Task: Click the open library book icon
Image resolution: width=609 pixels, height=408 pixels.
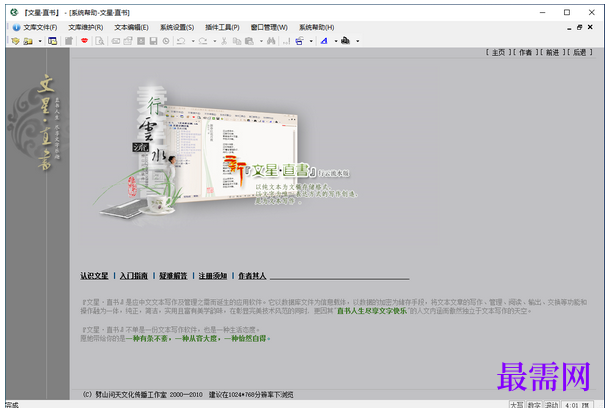Action: coord(16,41)
